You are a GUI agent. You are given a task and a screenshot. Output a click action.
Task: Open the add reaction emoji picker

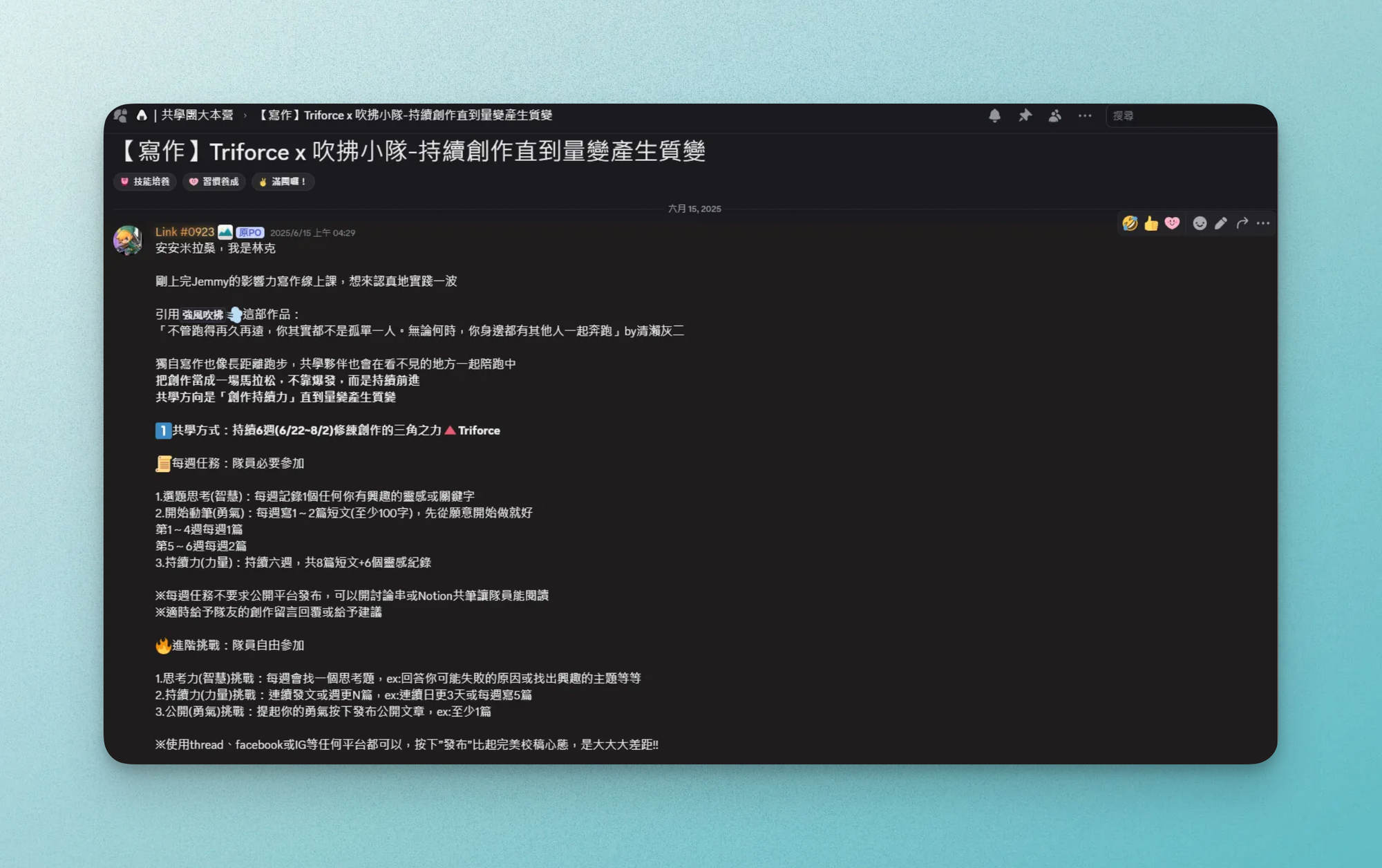[1200, 223]
